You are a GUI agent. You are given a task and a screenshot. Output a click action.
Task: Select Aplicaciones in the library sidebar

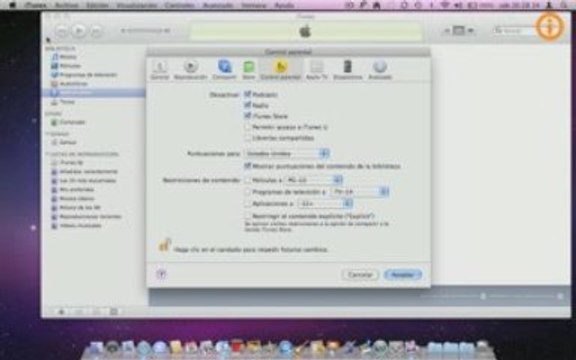click(94, 93)
